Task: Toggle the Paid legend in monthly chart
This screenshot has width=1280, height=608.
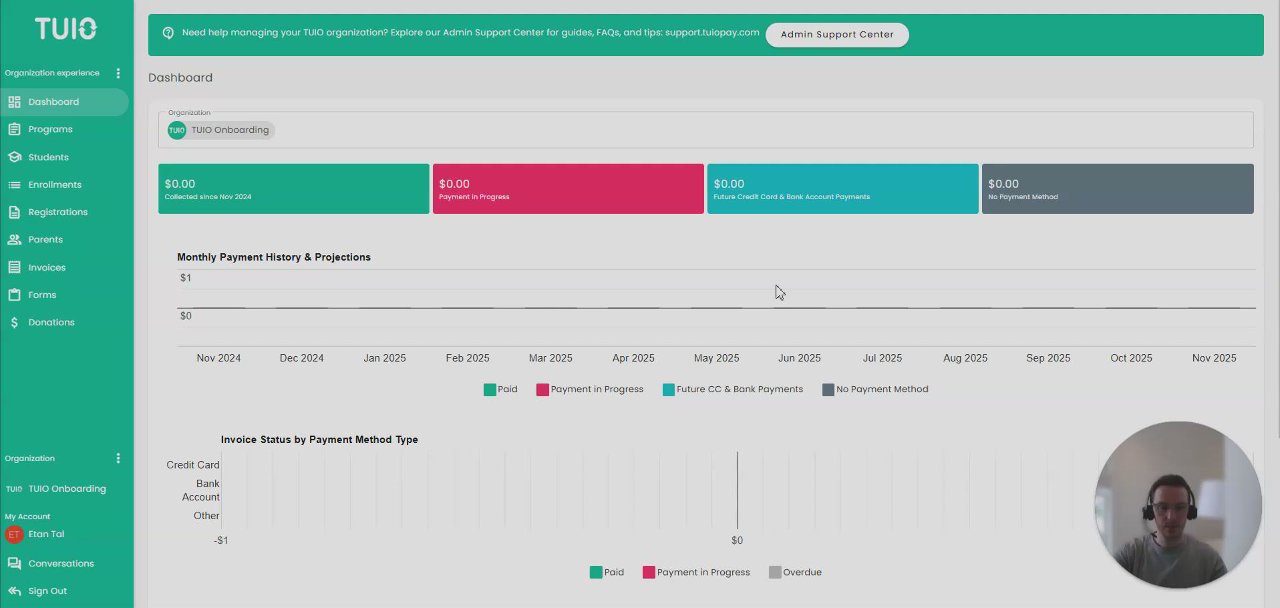Action: coord(501,389)
